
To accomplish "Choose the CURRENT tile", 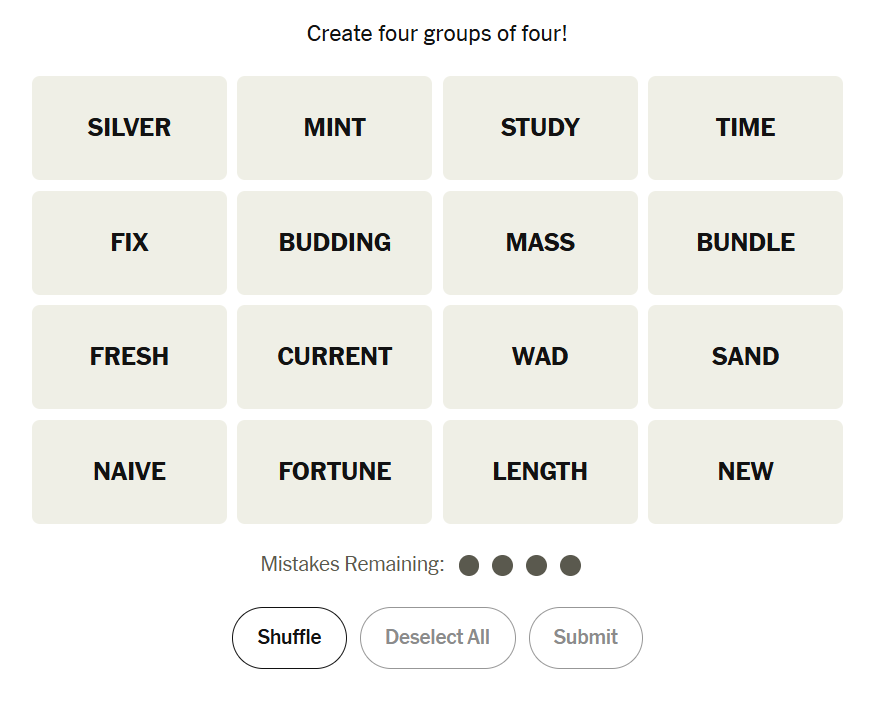I will pyautogui.click(x=334, y=357).
